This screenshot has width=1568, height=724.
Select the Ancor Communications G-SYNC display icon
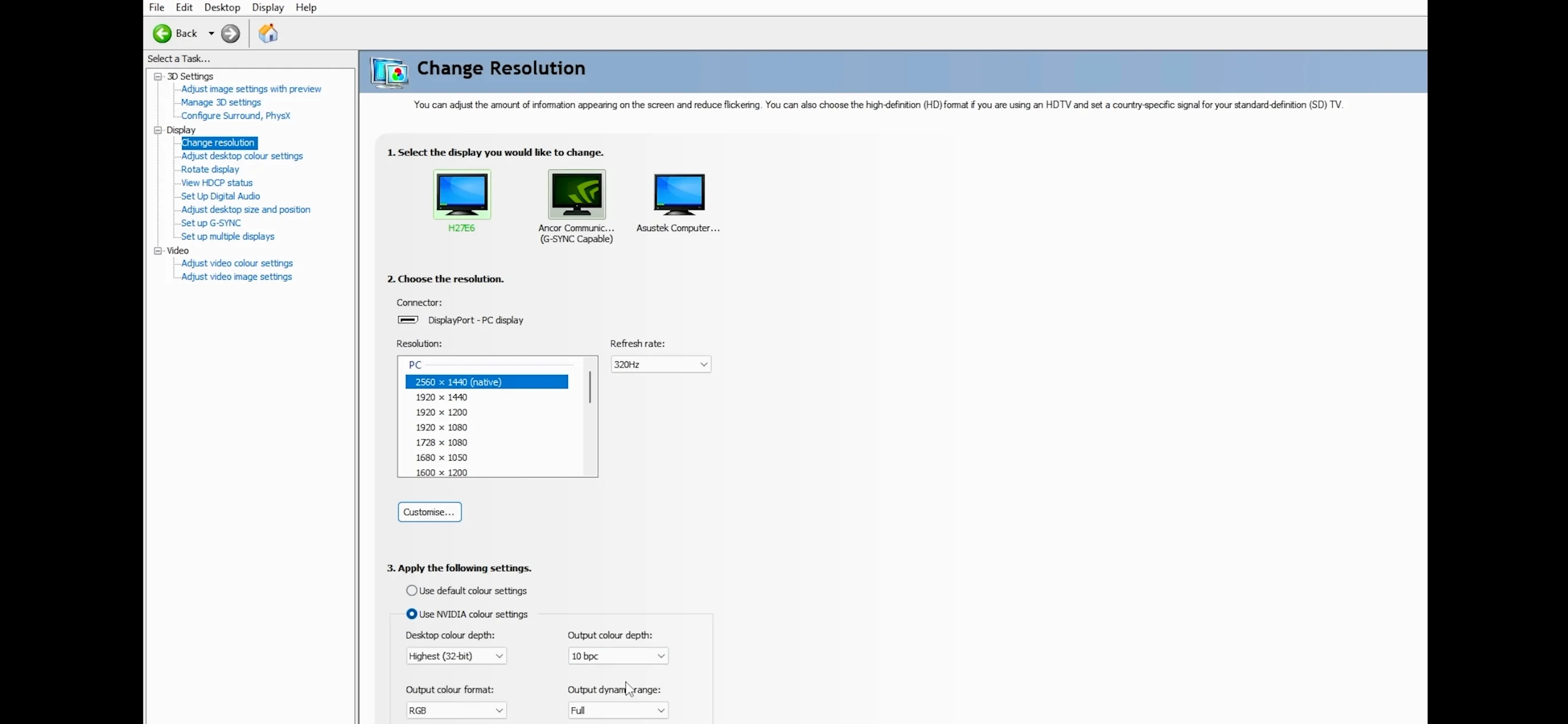coord(576,195)
